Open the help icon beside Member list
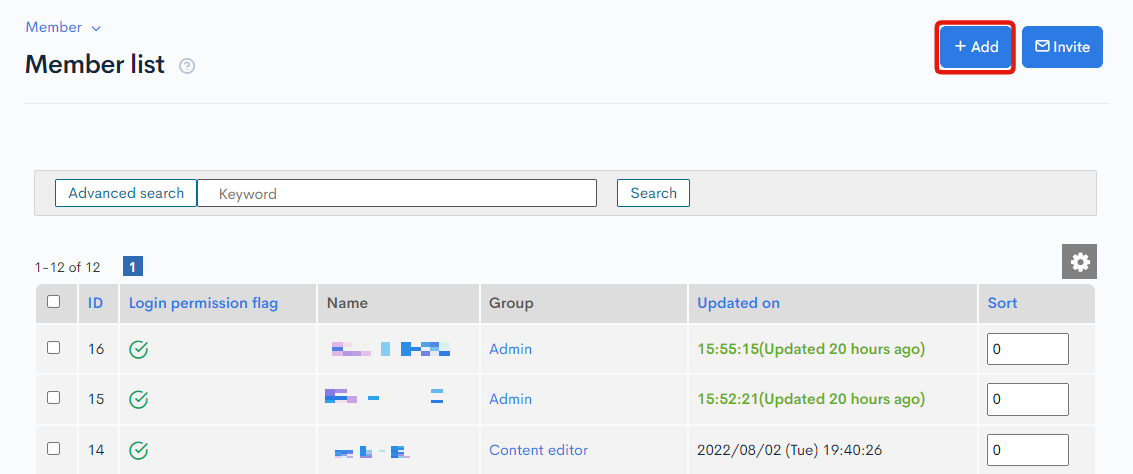The image size is (1133, 474). click(x=187, y=66)
